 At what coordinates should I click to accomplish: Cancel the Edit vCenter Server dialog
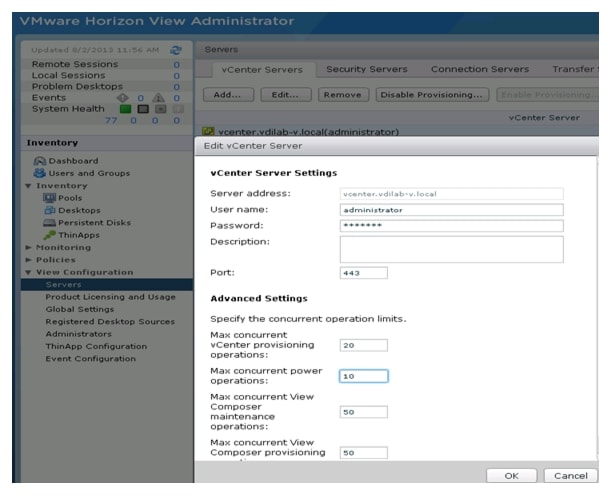point(571,476)
